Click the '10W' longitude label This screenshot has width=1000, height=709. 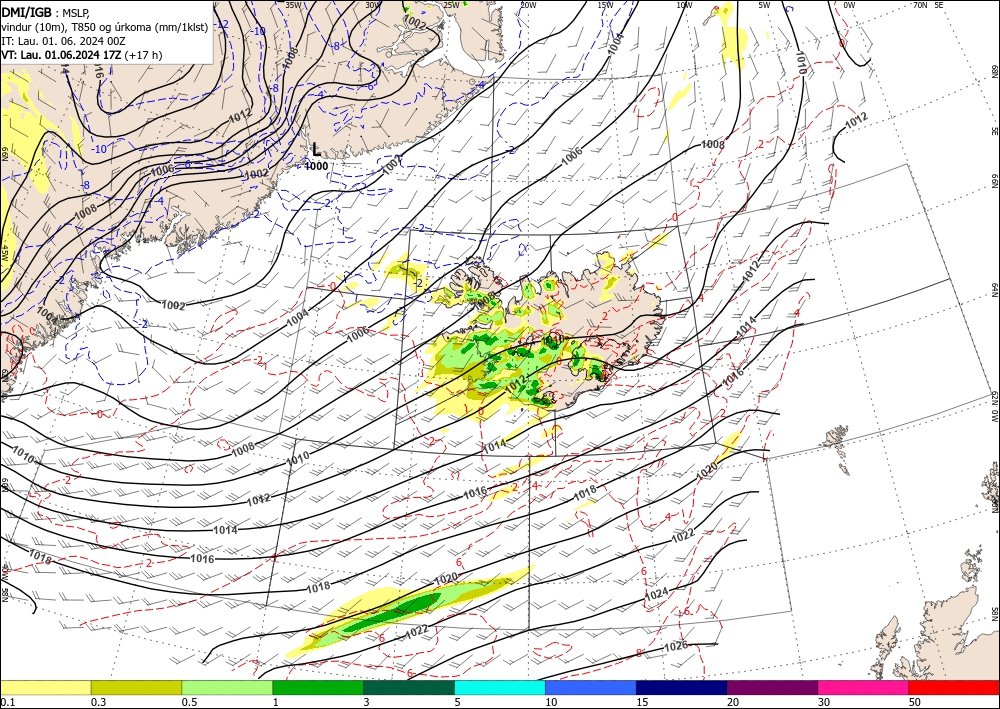(x=684, y=4)
